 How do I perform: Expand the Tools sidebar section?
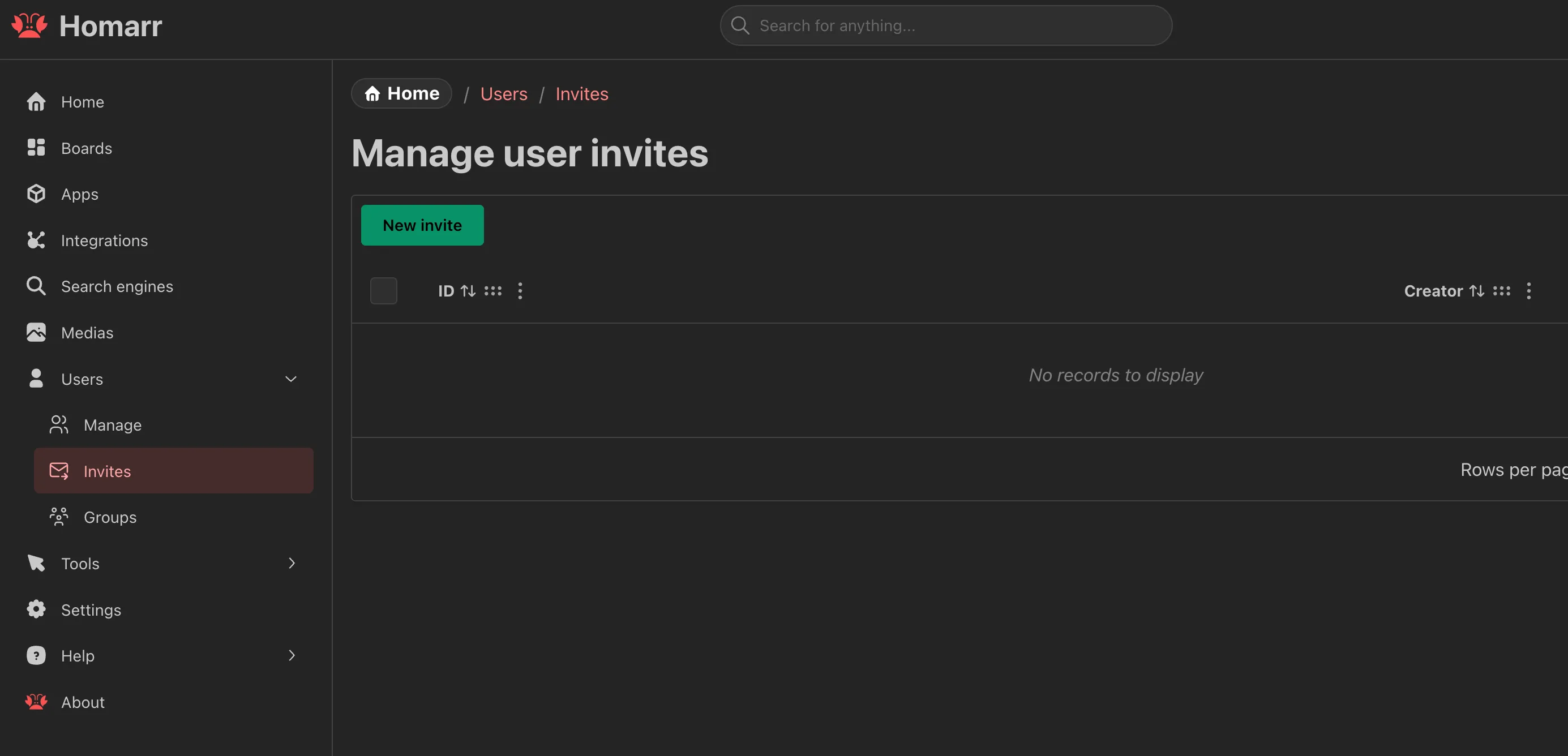pyautogui.click(x=291, y=563)
